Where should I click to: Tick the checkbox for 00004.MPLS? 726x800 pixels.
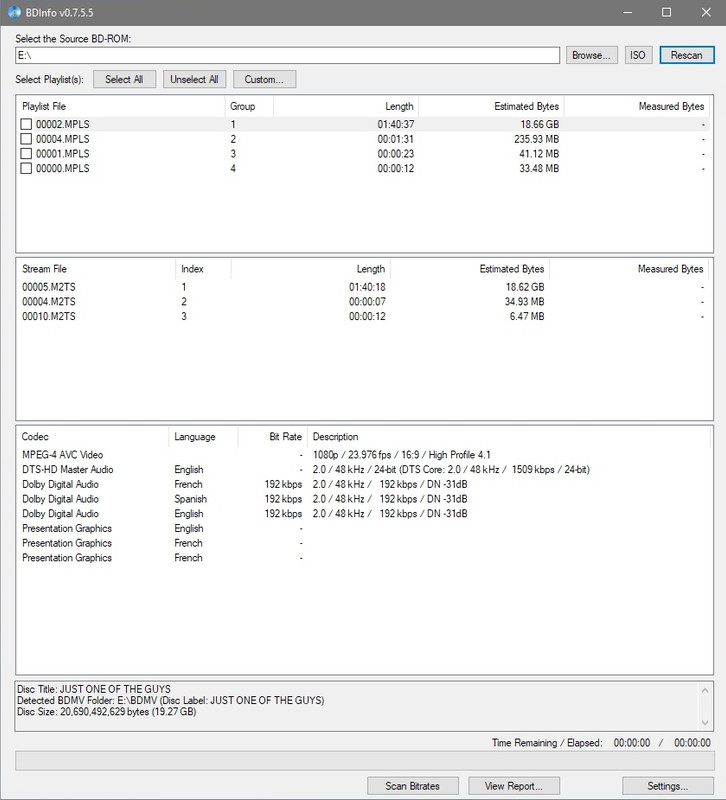26,139
